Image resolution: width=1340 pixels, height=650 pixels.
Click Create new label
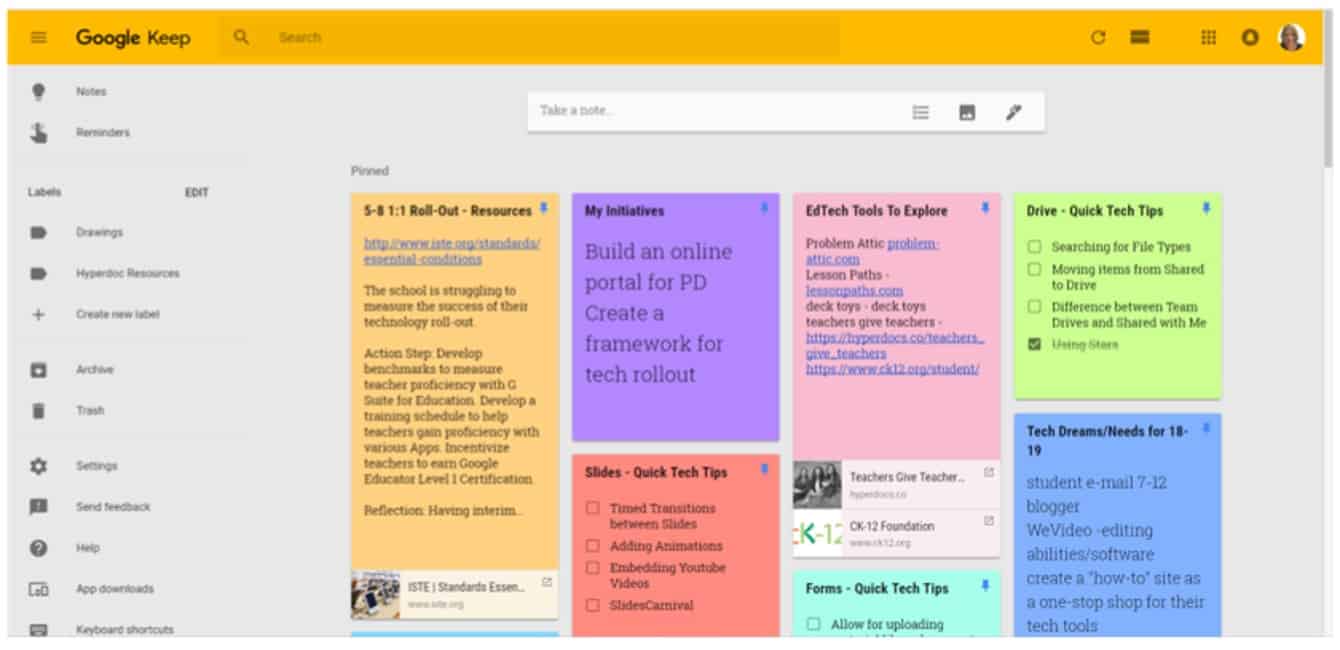pyautogui.click(x=118, y=314)
